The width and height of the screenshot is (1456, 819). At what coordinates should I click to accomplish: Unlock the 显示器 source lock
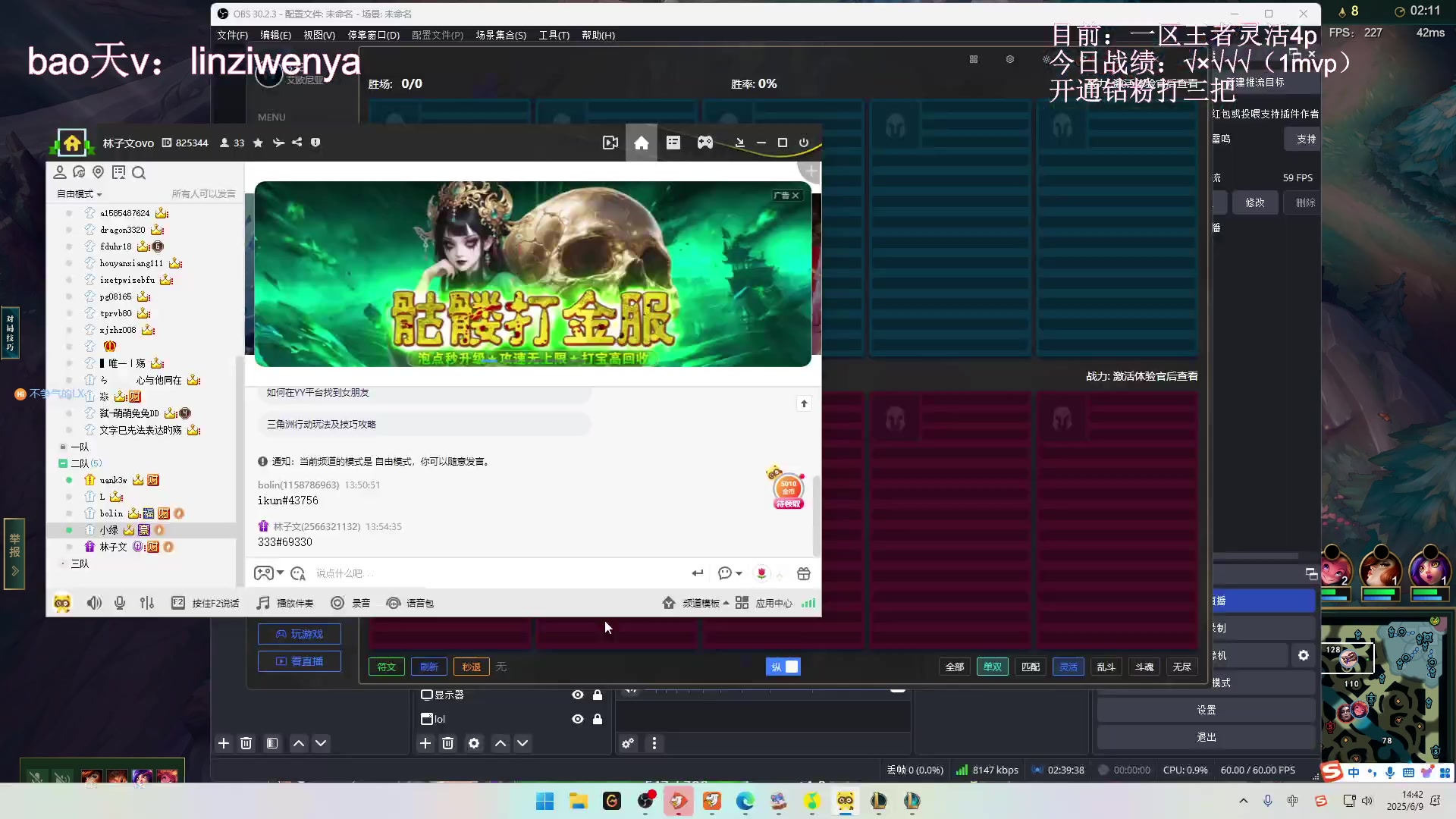598,695
